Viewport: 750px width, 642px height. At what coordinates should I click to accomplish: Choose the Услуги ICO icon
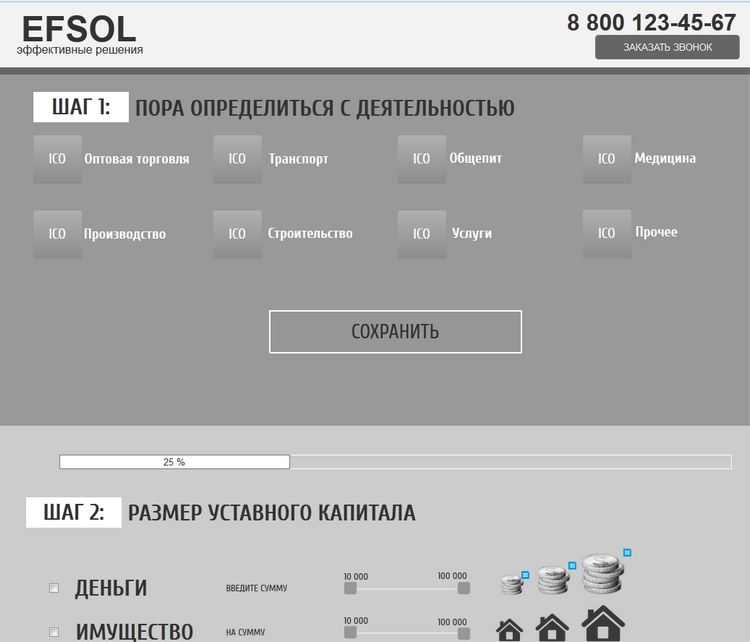pos(422,234)
